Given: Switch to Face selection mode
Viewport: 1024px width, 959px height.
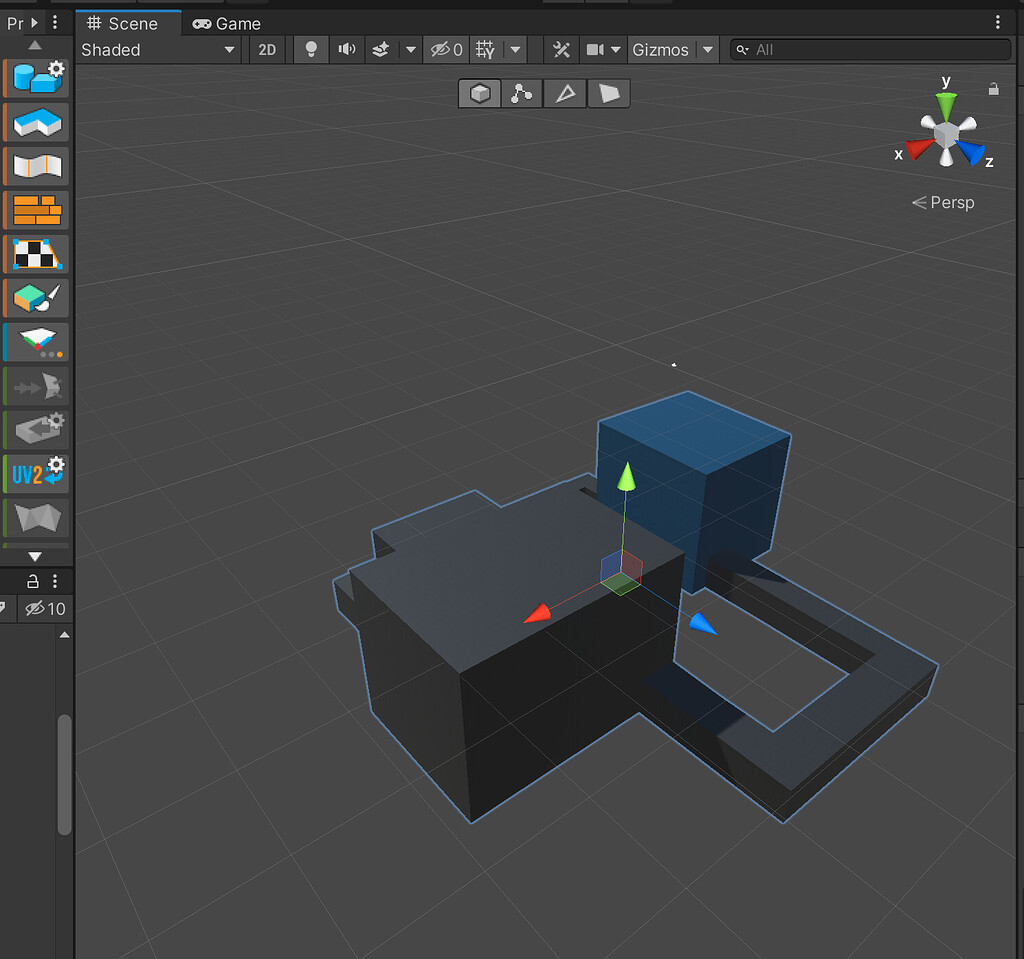Looking at the screenshot, I should tap(608, 92).
